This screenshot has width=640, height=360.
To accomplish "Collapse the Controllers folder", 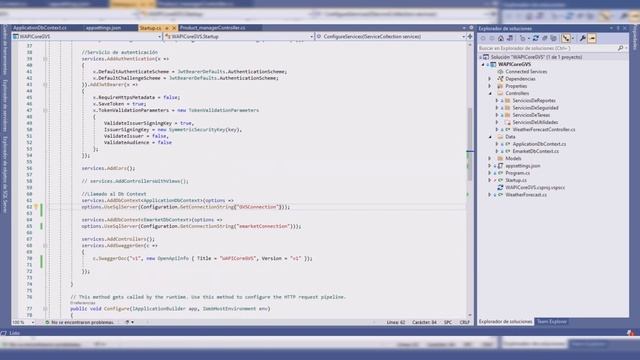I will coord(490,93).
